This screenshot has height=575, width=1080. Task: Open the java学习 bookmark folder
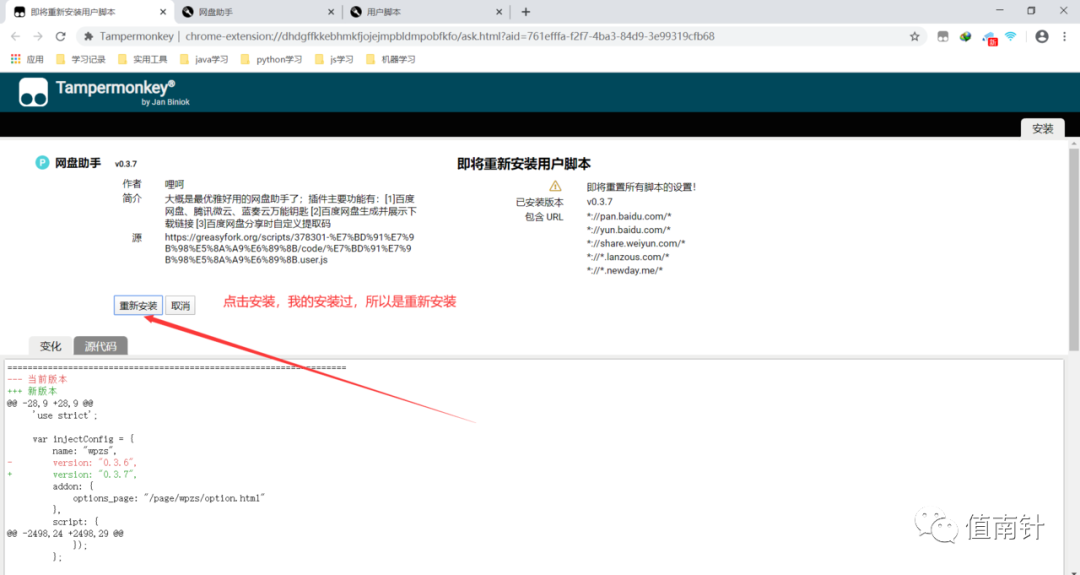point(204,59)
